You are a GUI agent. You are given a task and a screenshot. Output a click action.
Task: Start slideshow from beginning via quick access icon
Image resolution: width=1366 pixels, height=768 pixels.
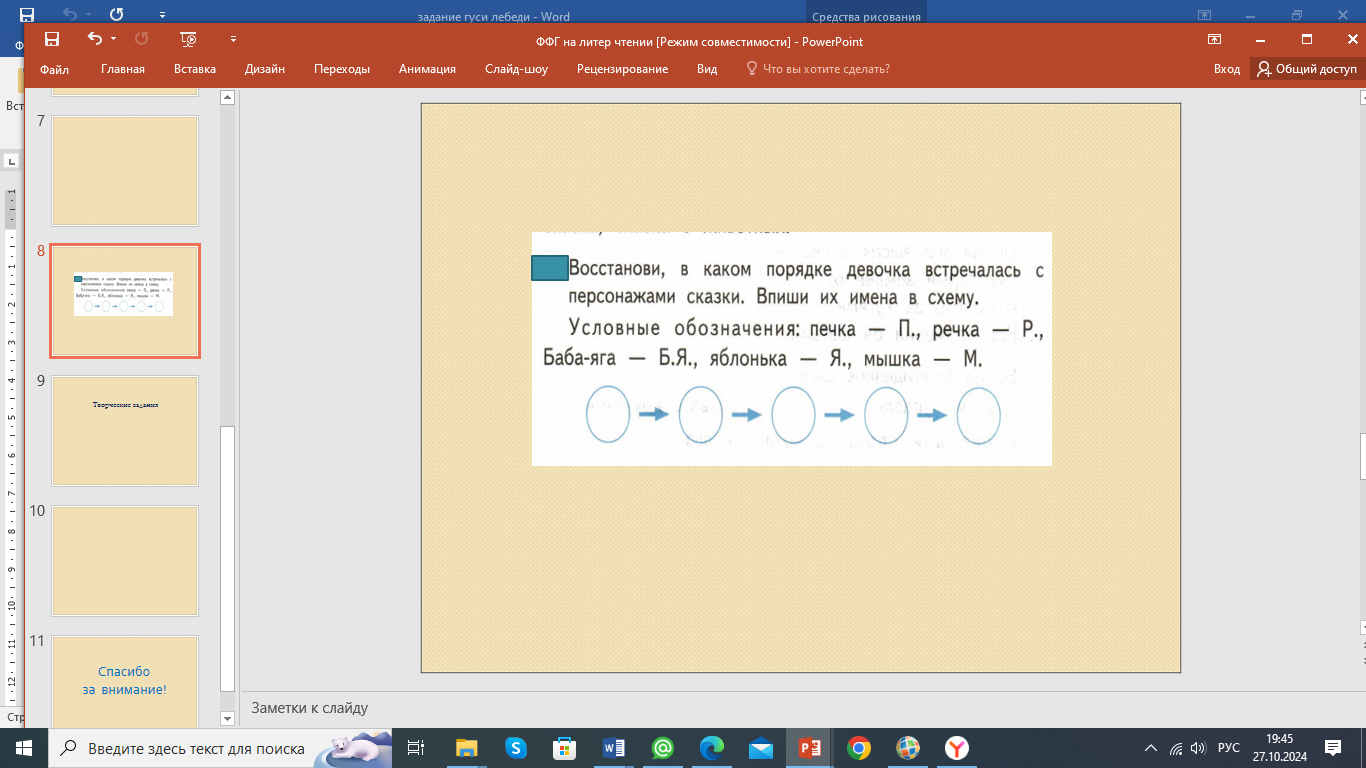tap(188, 39)
